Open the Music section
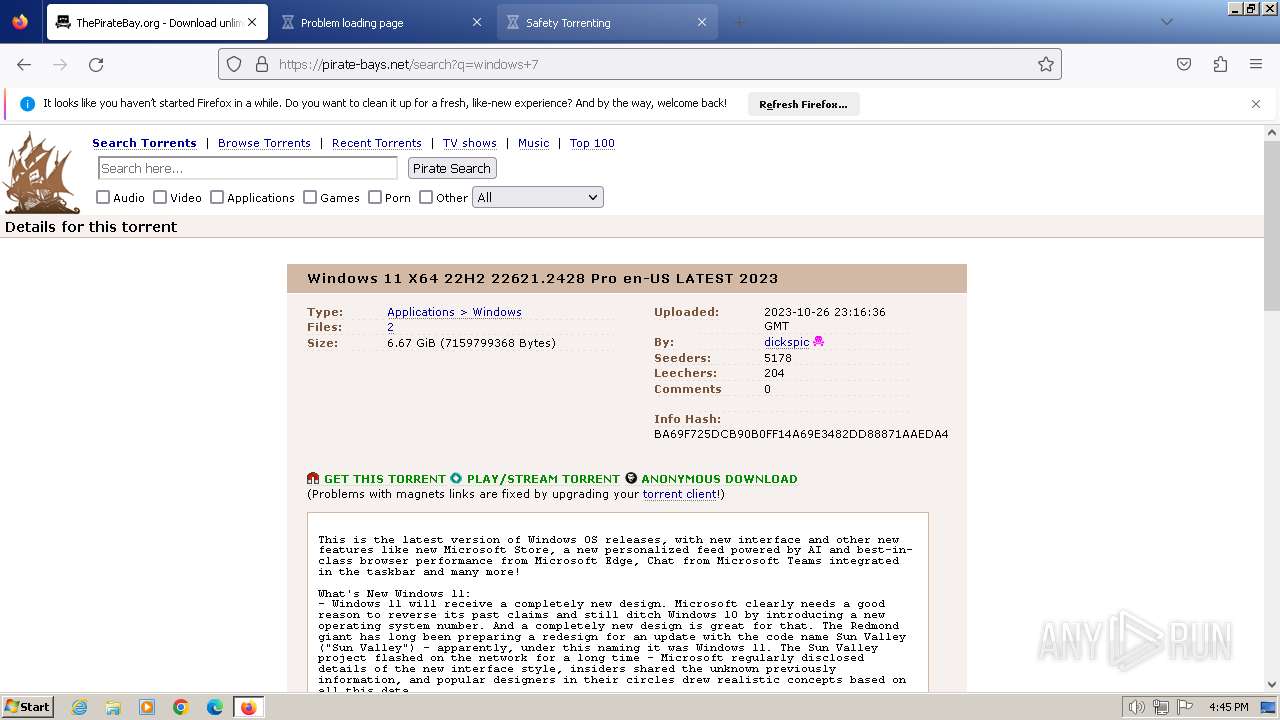Screen dimensions: 1280x720 533,143
